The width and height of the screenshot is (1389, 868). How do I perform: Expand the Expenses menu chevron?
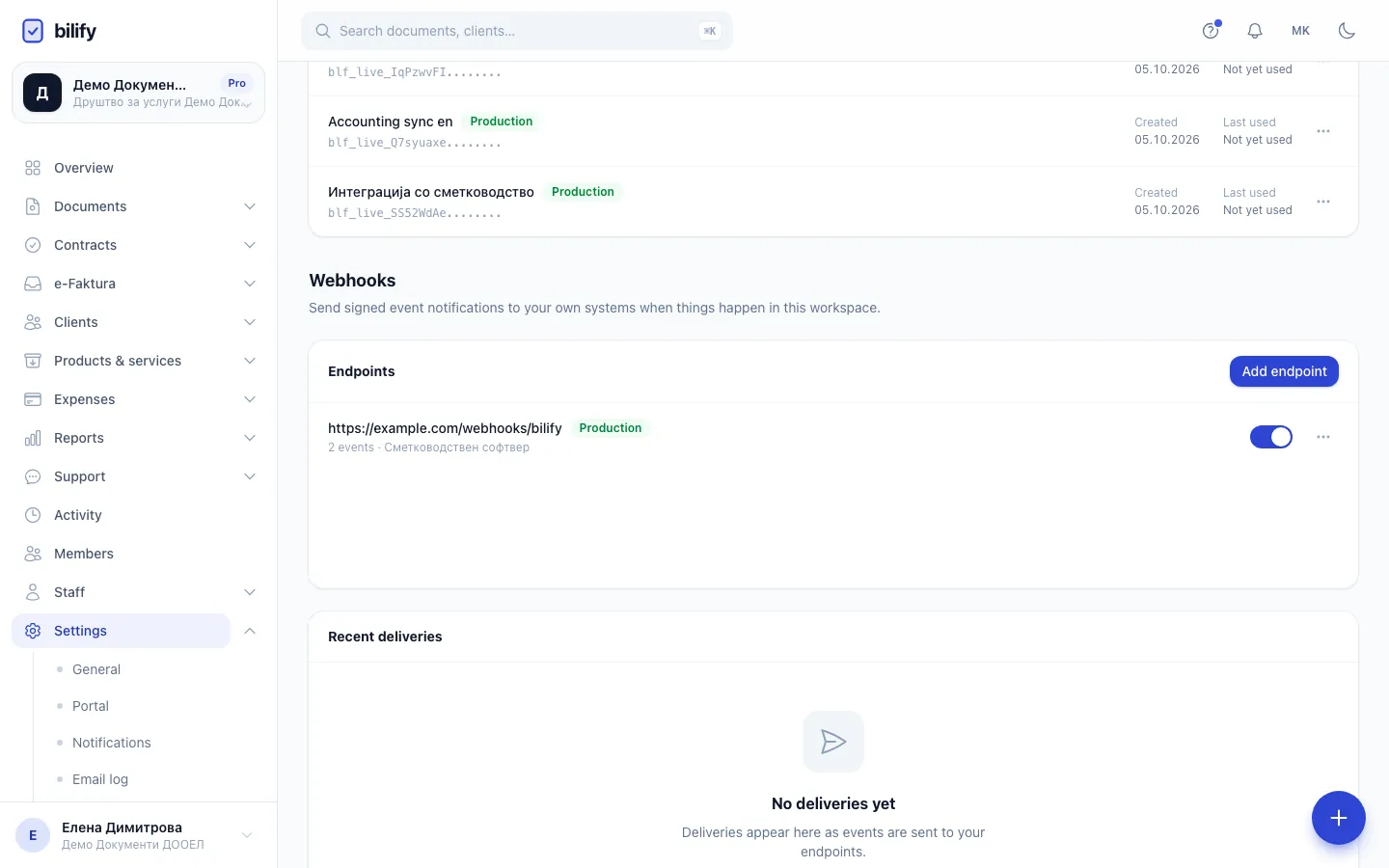[x=250, y=399]
